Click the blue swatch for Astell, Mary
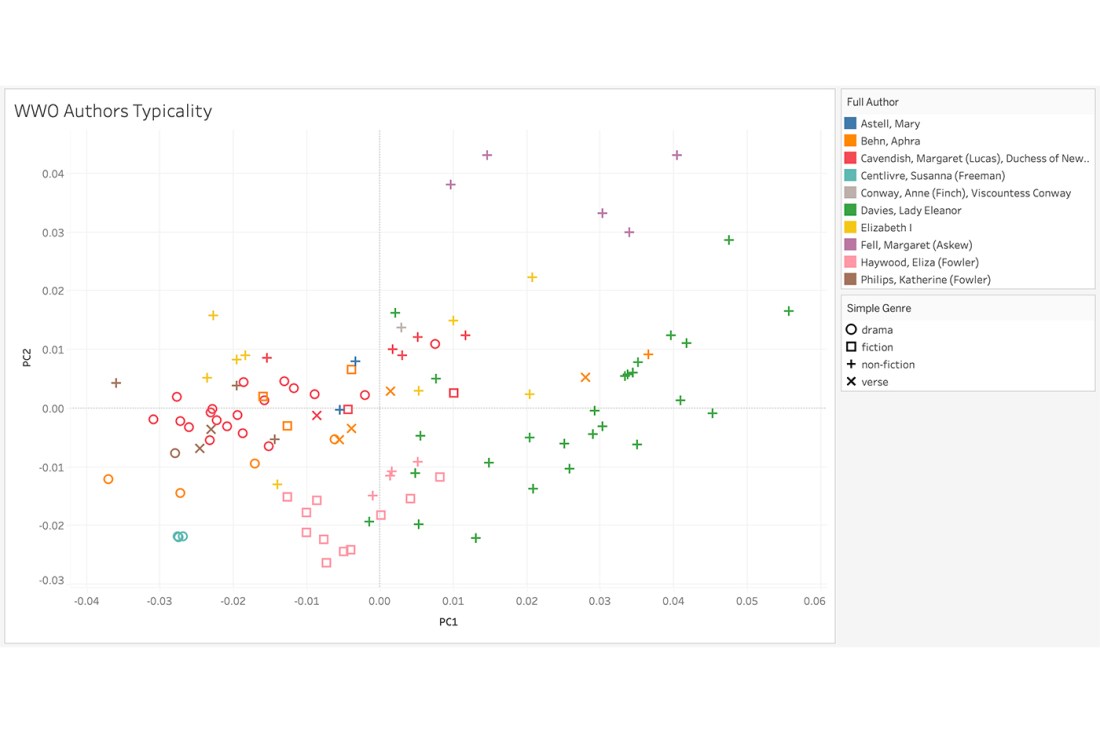This screenshot has height=733, width=1100. 851,122
